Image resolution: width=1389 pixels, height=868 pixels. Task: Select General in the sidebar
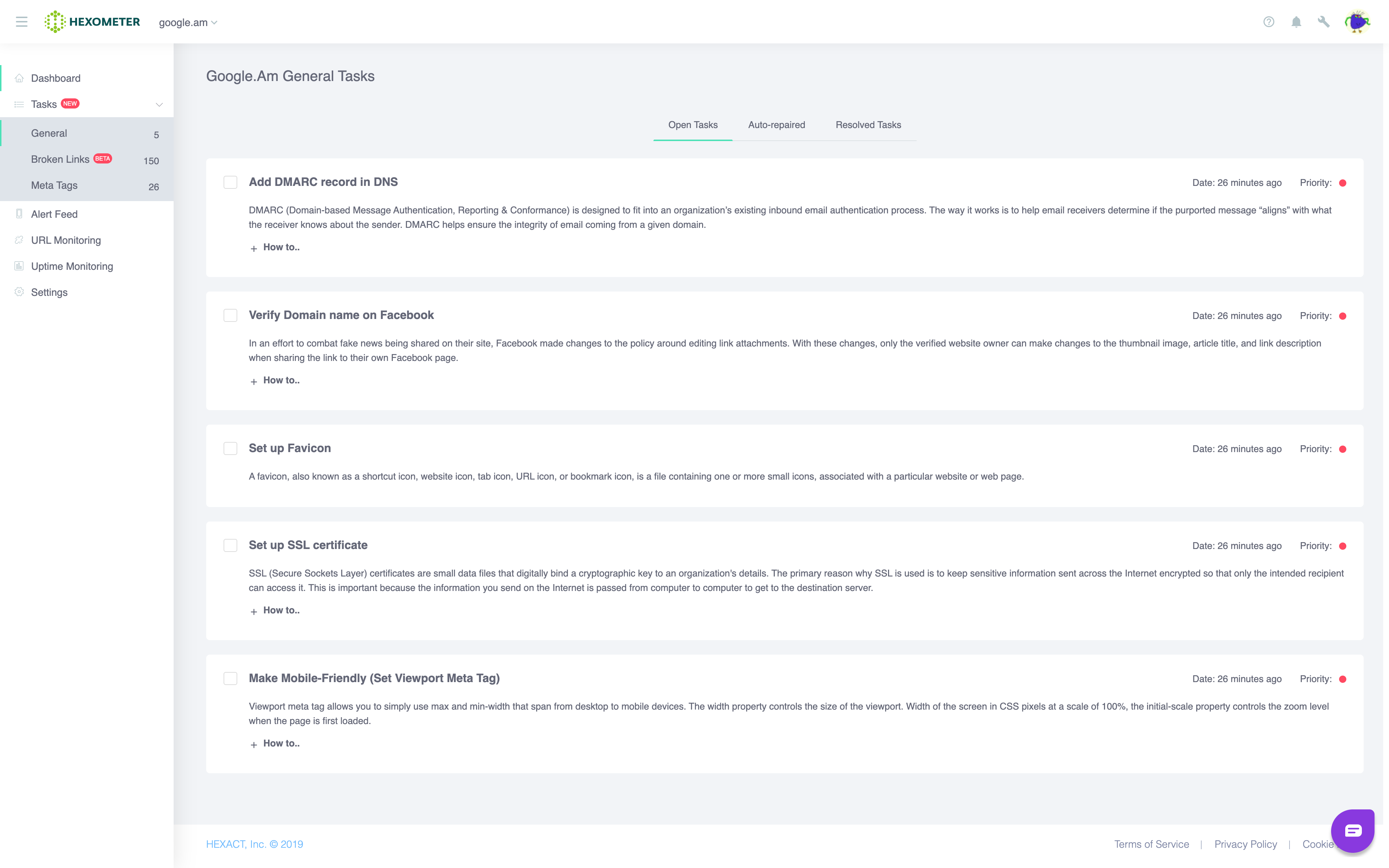87,133
